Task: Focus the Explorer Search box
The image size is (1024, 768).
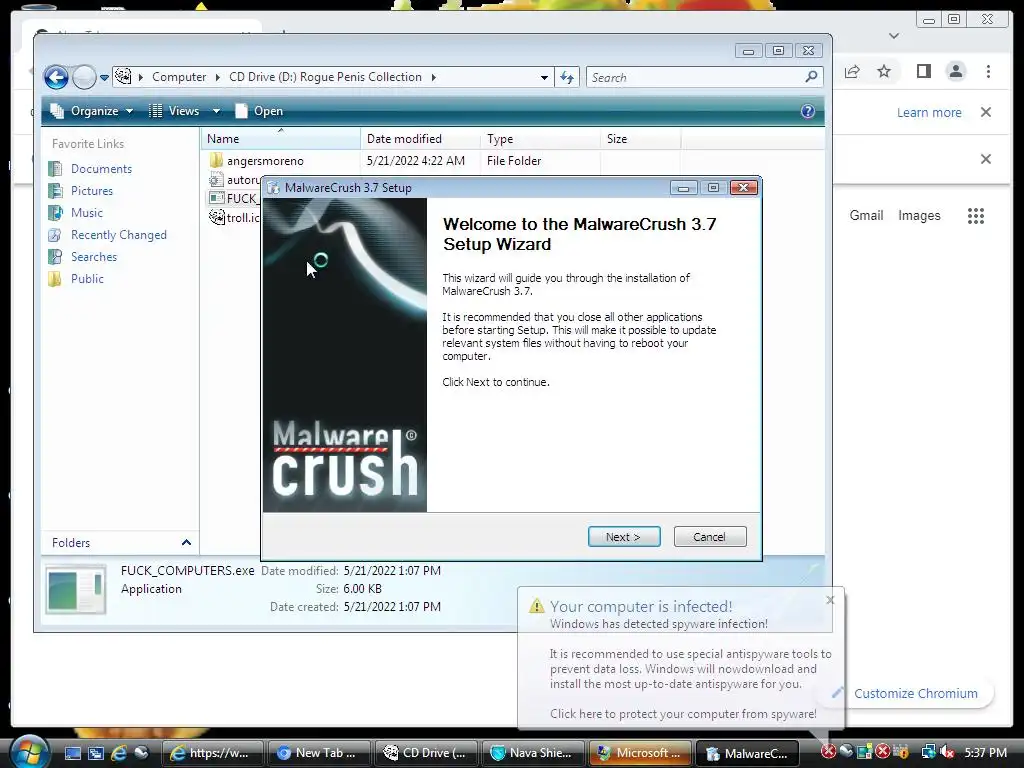Action: click(696, 78)
